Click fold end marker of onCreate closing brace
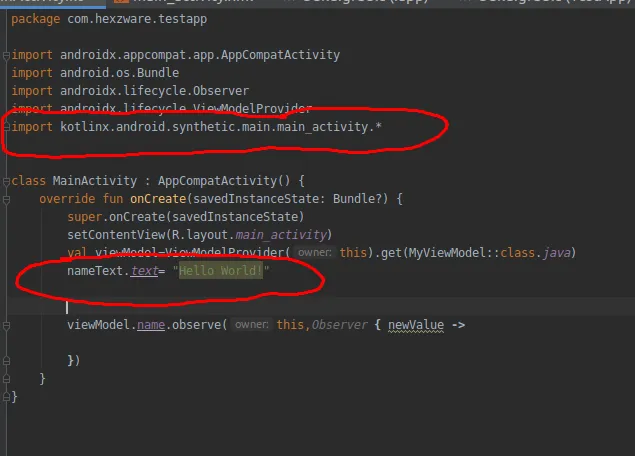 (x=6, y=379)
